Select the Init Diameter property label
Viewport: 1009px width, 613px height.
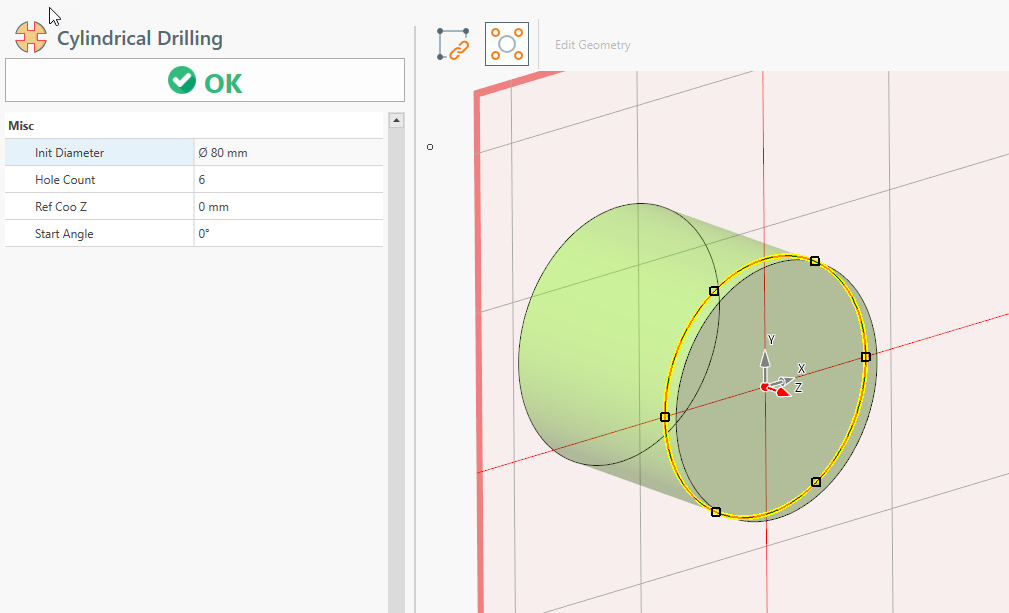click(x=69, y=153)
